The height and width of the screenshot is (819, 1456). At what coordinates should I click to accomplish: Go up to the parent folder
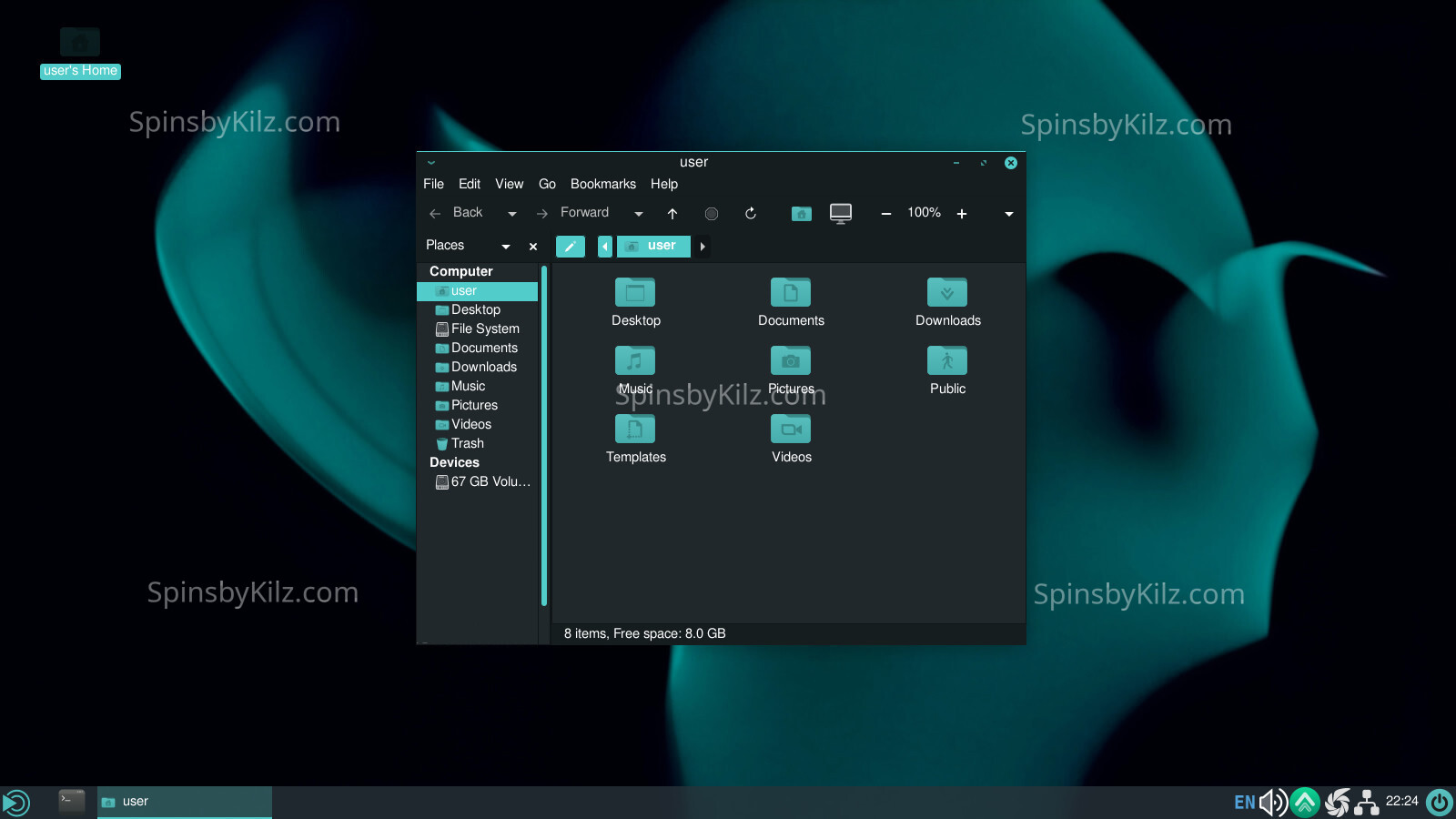tap(672, 214)
